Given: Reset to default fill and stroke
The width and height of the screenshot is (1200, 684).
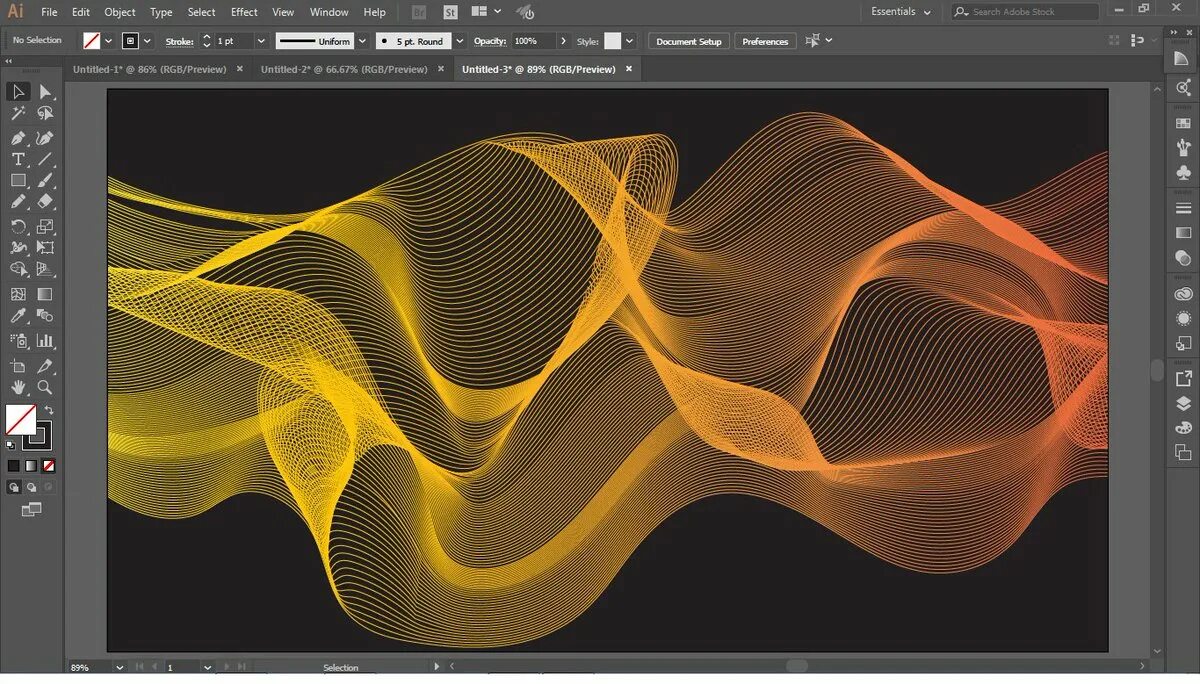Looking at the screenshot, I should 11,445.
